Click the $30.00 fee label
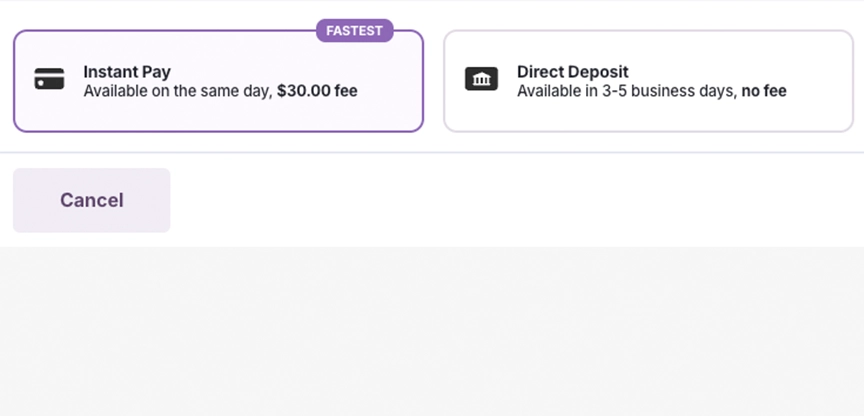Image resolution: width=864 pixels, height=416 pixels. pos(317,91)
